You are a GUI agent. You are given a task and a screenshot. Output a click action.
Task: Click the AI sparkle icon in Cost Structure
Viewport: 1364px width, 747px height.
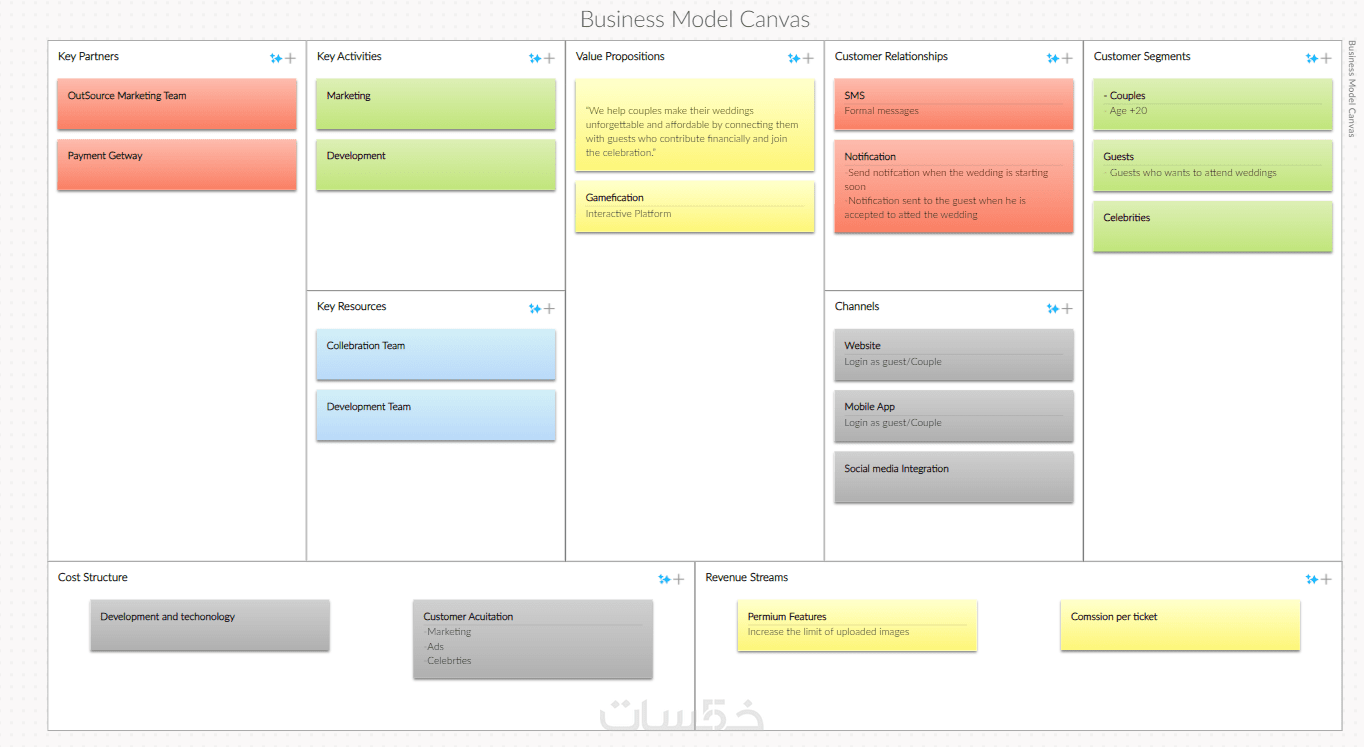coord(664,579)
